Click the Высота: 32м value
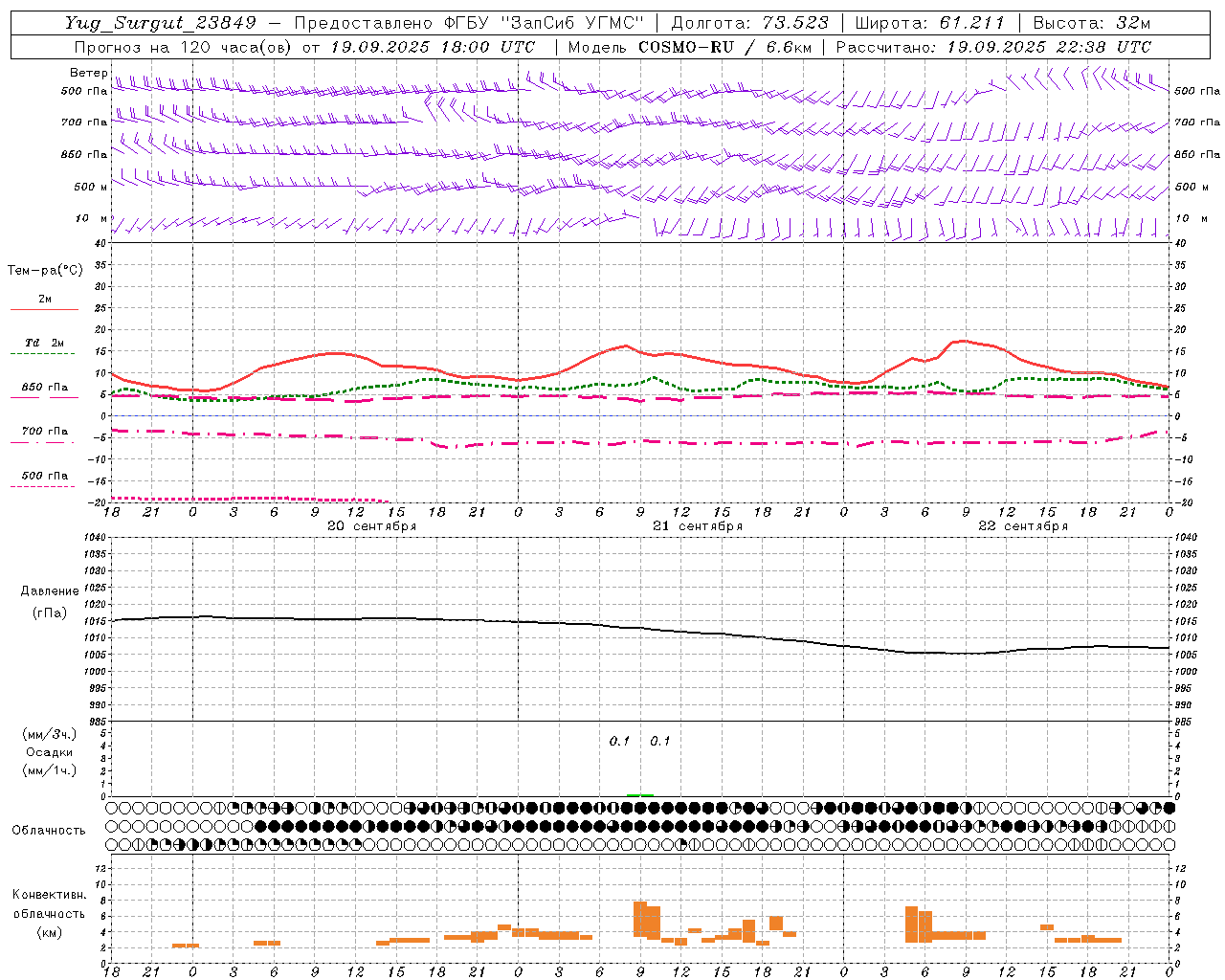This screenshot has height=980, width=1225. tap(1090, 23)
